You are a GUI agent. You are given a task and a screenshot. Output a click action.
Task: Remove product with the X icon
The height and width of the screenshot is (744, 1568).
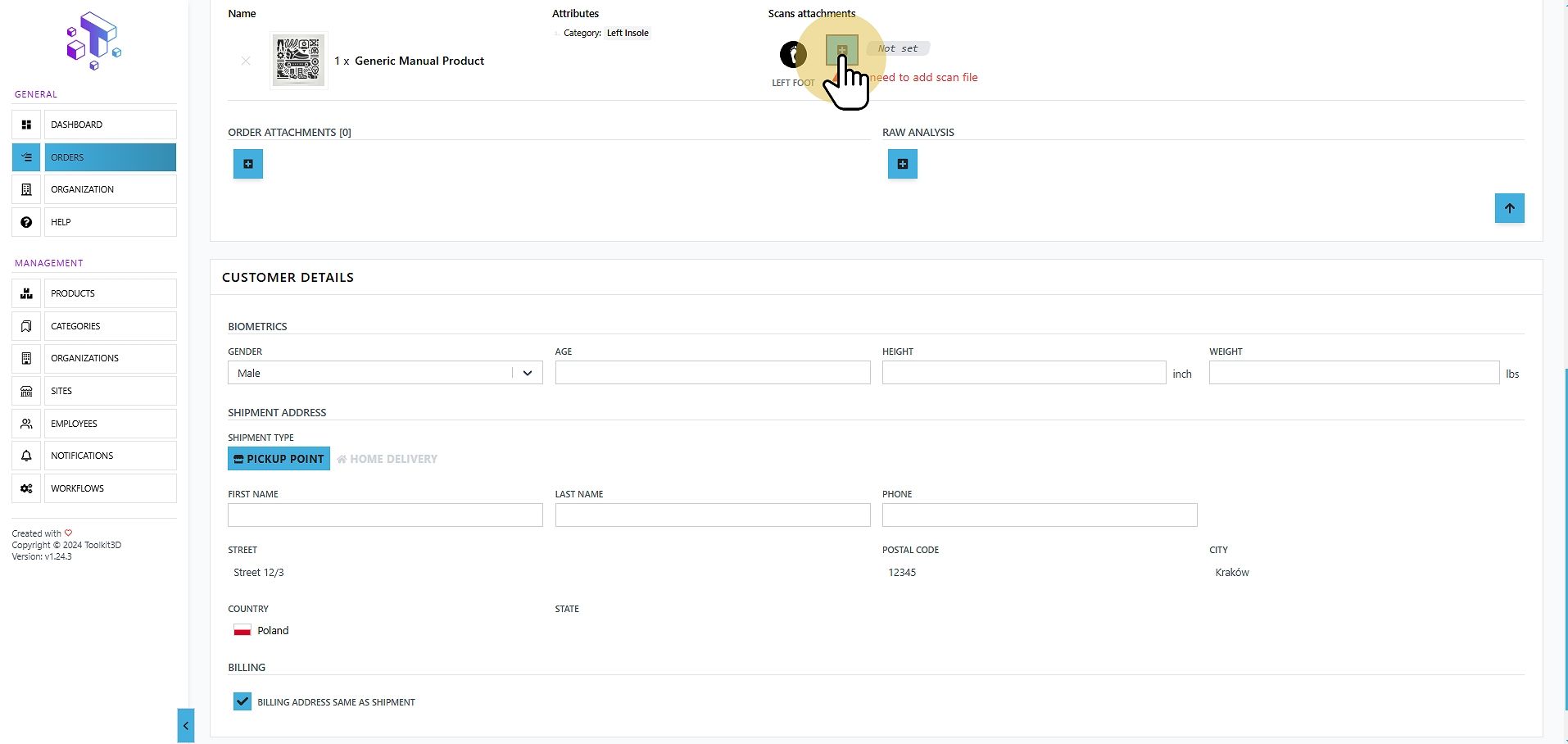(246, 61)
